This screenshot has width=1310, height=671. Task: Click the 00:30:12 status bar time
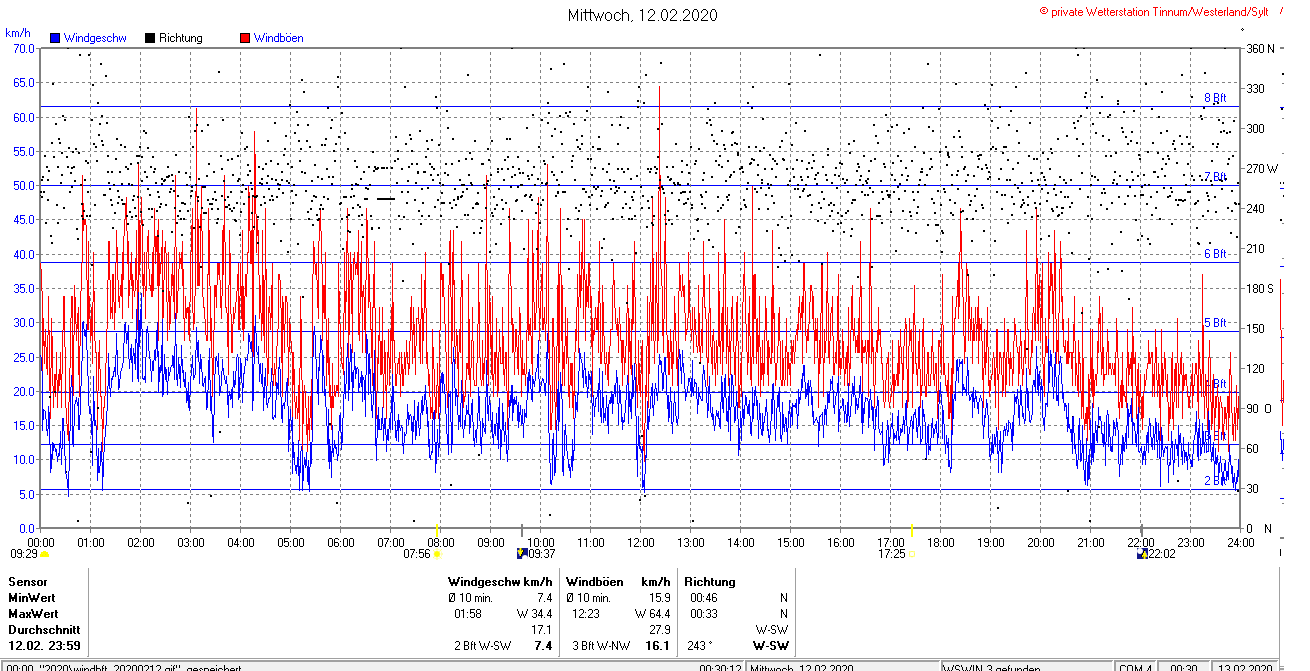(720, 667)
